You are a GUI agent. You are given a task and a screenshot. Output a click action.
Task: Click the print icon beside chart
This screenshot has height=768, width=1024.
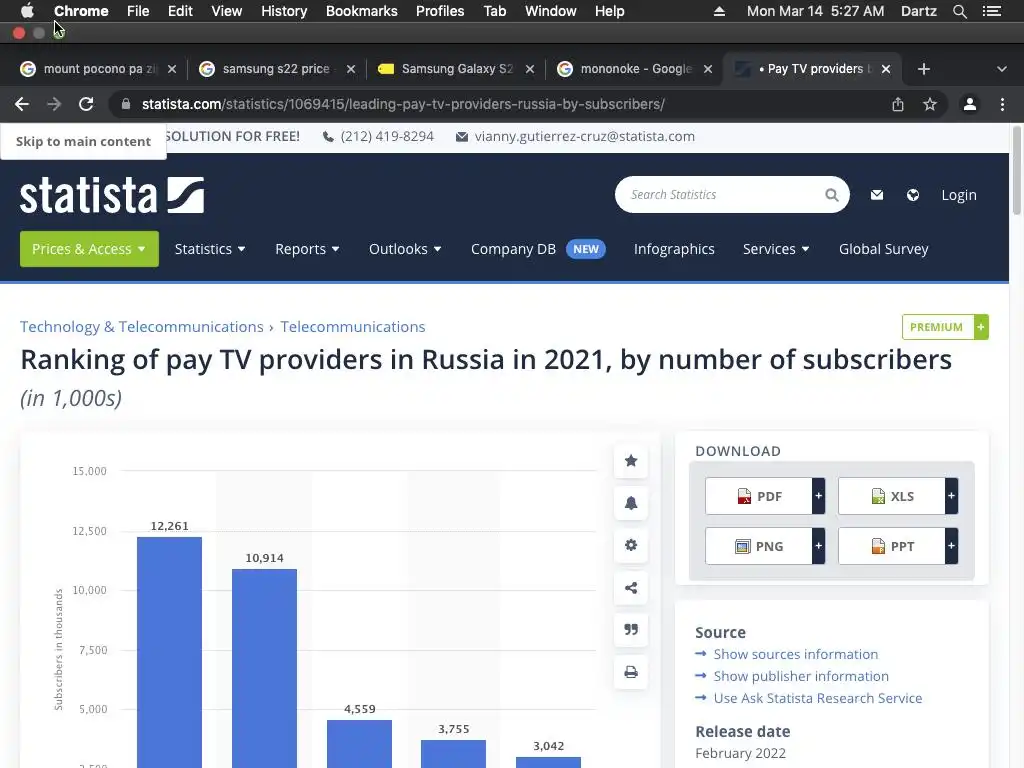[x=631, y=672]
